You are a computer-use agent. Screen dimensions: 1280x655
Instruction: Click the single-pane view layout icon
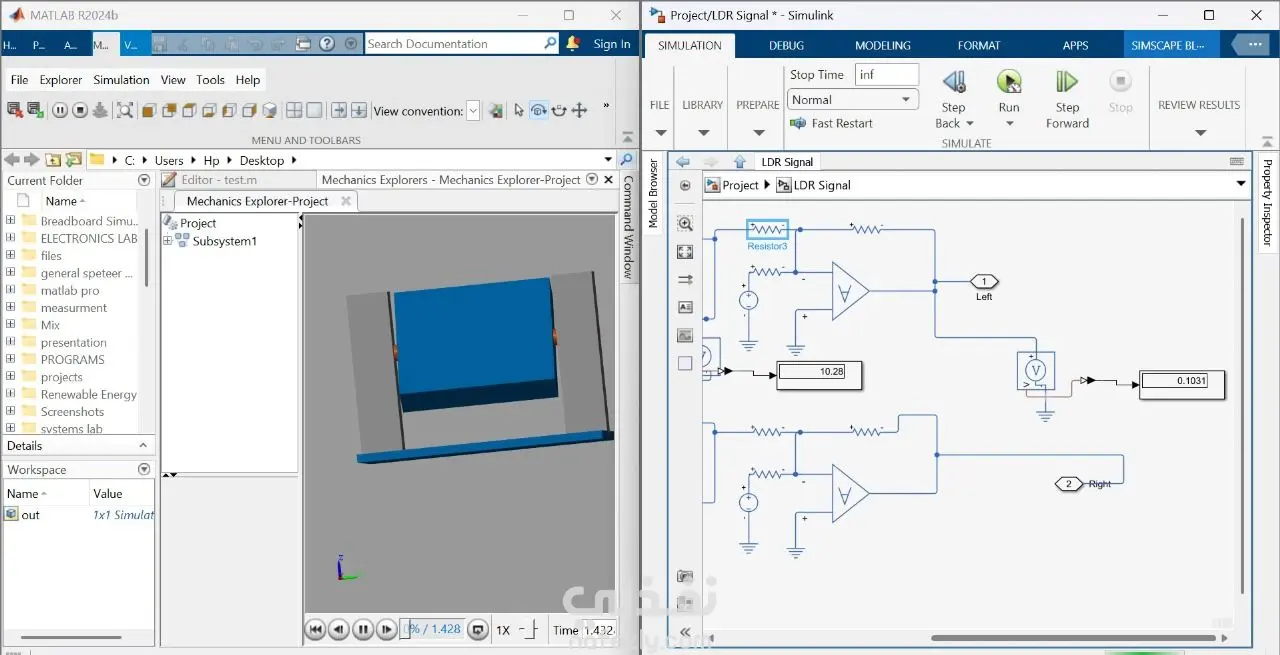tap(314, 111)
